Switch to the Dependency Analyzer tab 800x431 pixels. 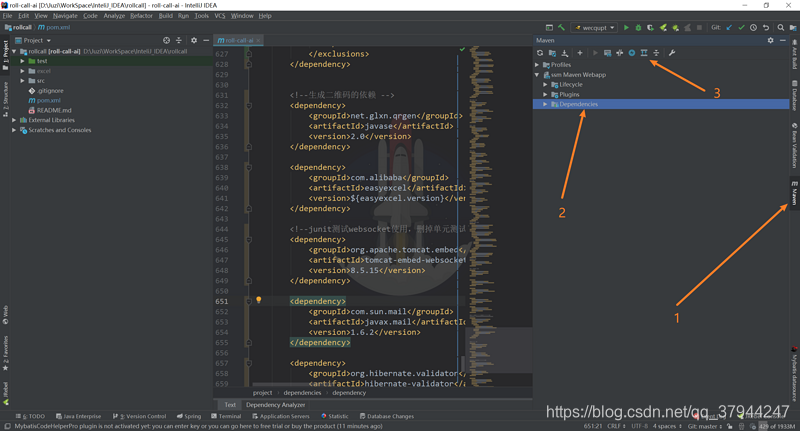(276, 405)
